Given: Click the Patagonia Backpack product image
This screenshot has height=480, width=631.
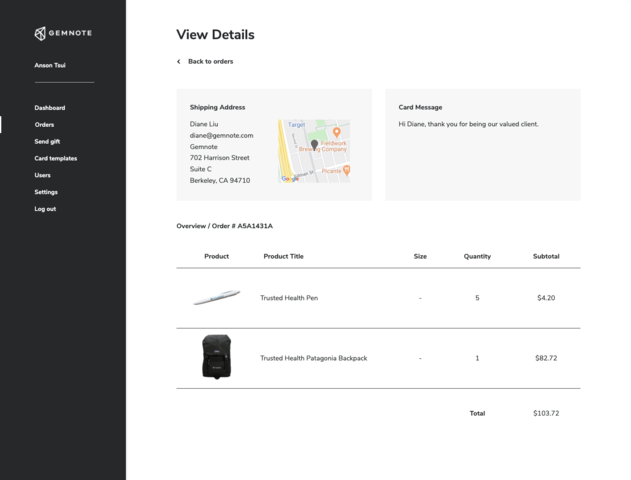Looking at the screenshot, I should (x=216, y=357).
